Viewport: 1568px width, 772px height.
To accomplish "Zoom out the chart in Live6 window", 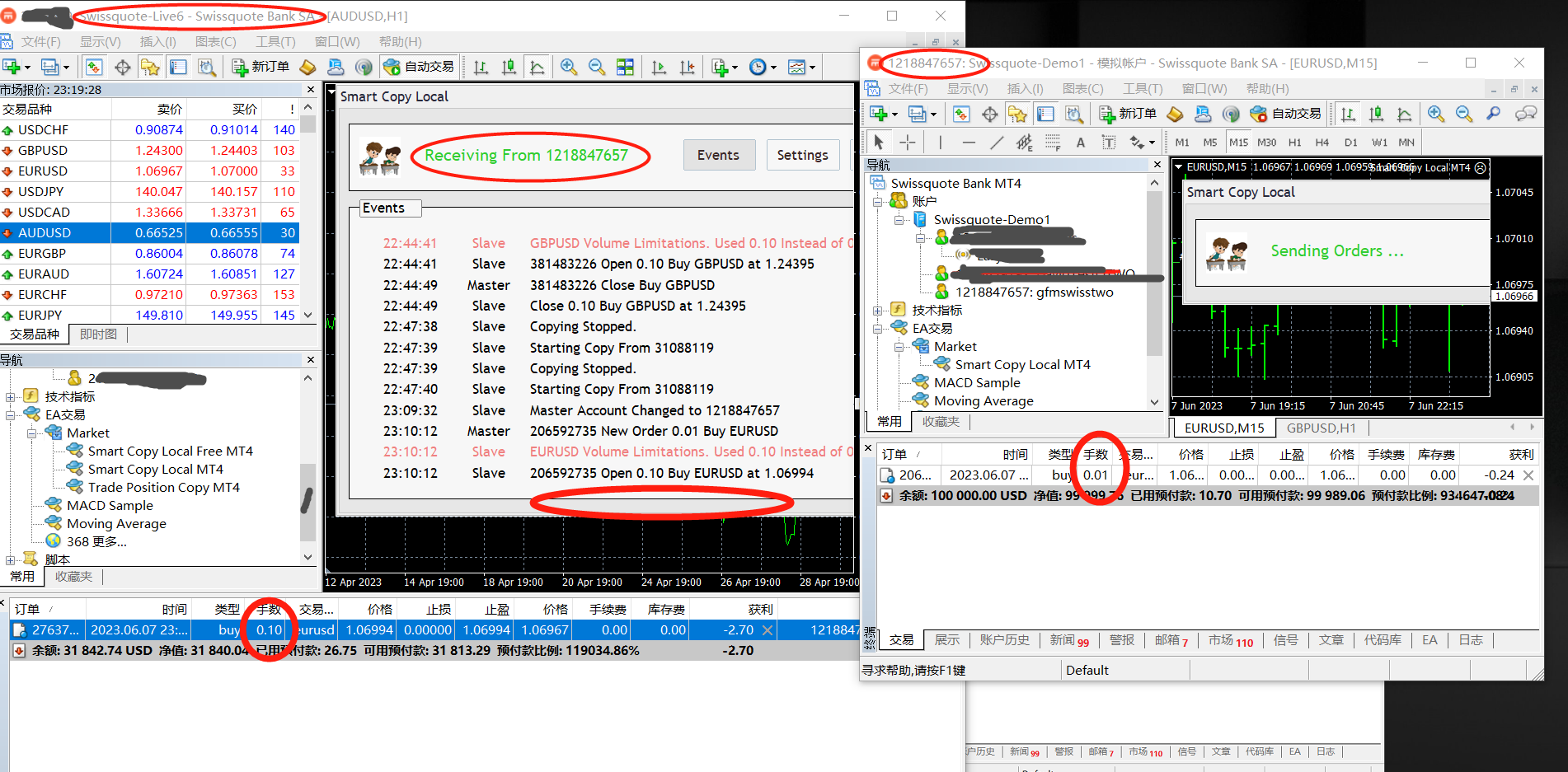I will 597,68.
